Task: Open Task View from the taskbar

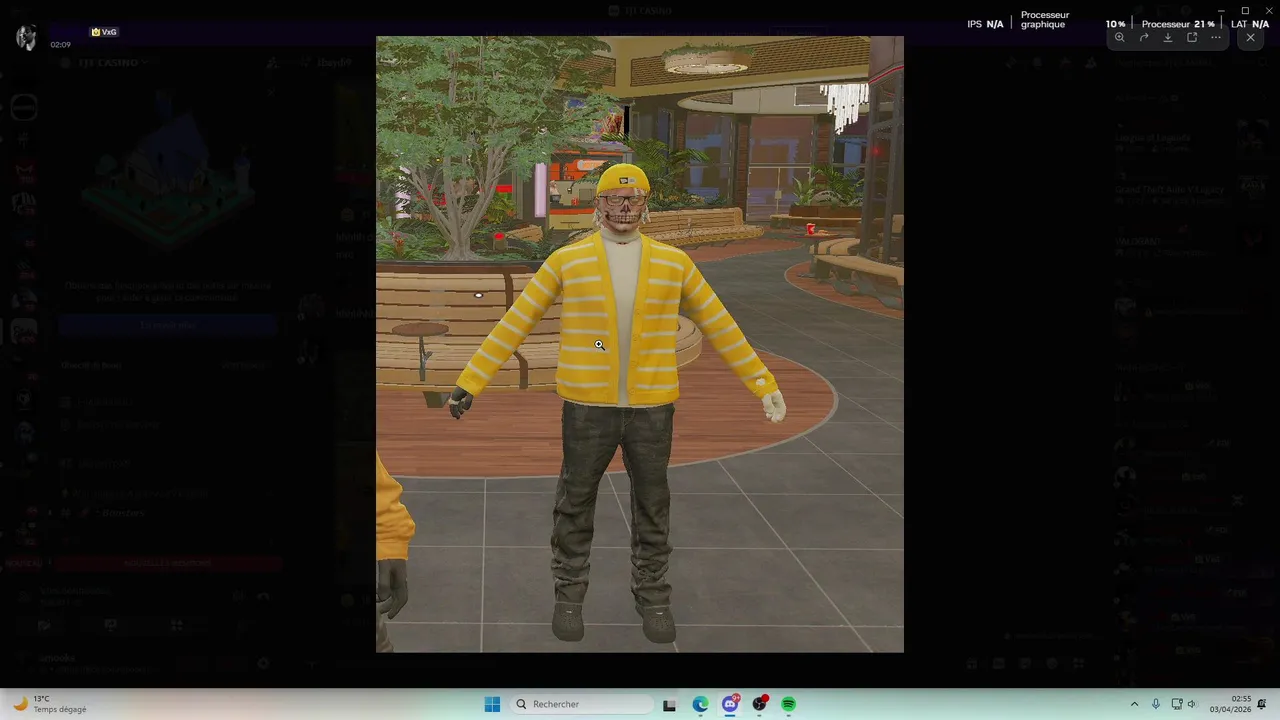Action: [x=670, y=704]
